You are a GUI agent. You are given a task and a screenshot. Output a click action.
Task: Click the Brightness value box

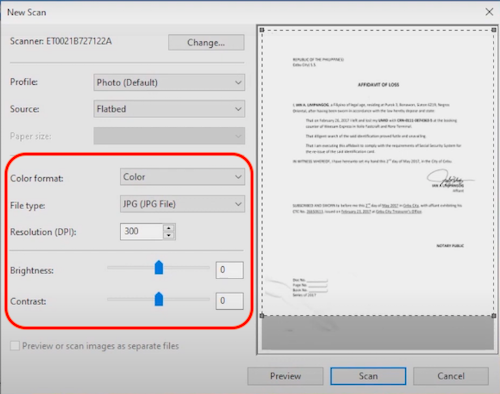[230, 270]
